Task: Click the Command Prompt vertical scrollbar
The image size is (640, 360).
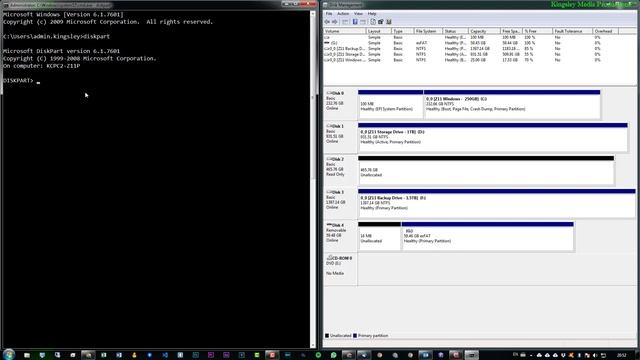Action: click(x=313, y=178)
